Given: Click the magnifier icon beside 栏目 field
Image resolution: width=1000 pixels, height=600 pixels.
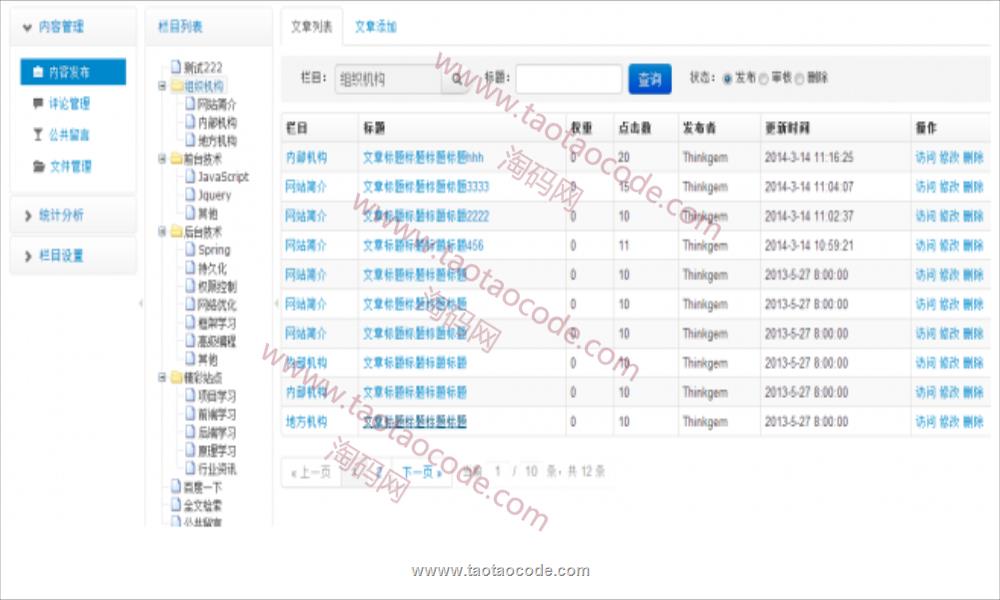Looking at the screenshot, I should tap(457, 79).
